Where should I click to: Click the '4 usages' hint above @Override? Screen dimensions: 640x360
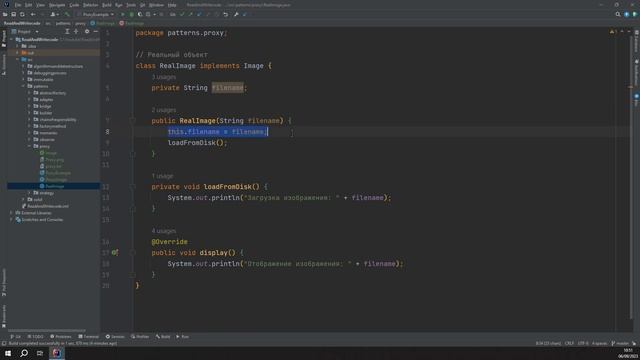click(x=164, y=231)
